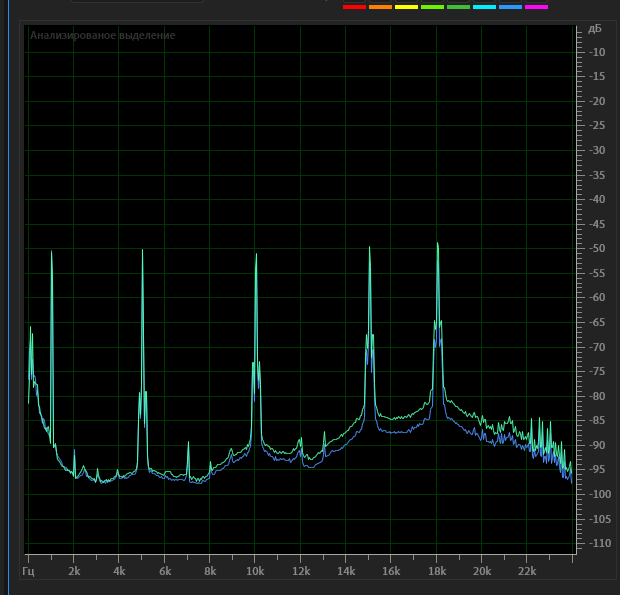
Task: Click the 10k label on frequency axis
Action: click(255, 571)
